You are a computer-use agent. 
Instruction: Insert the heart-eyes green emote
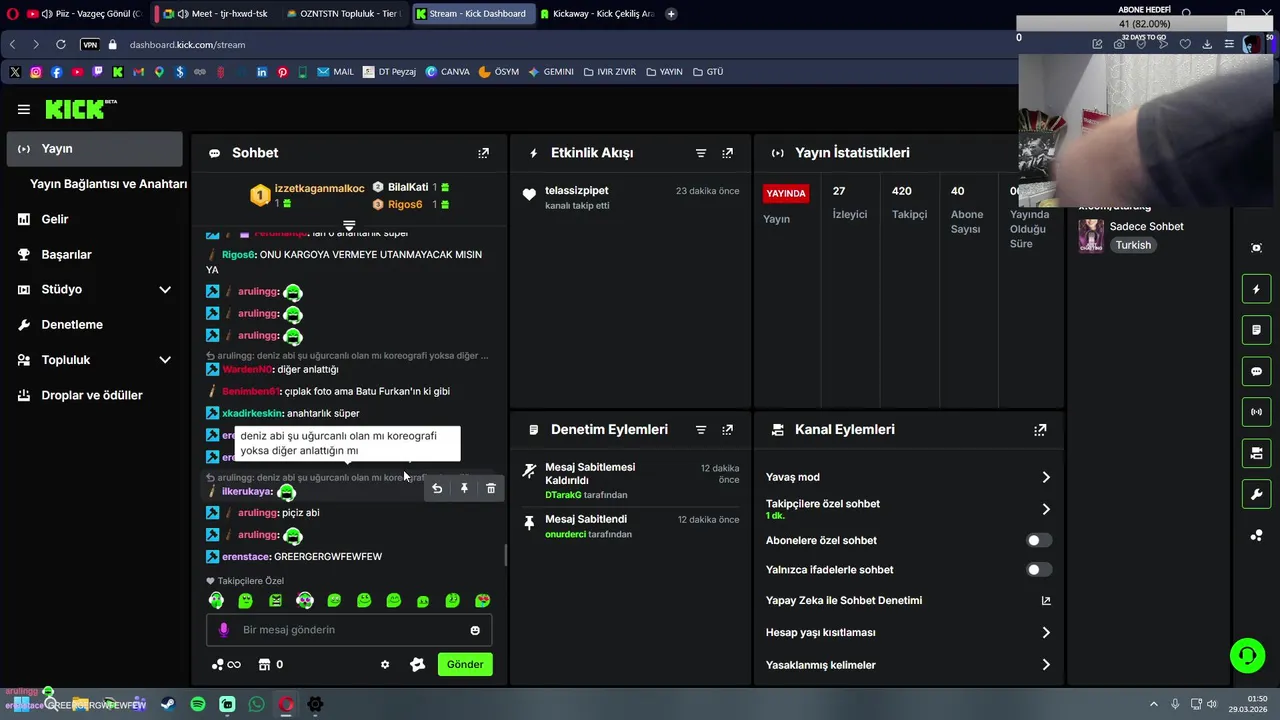[x=482, y=601]
